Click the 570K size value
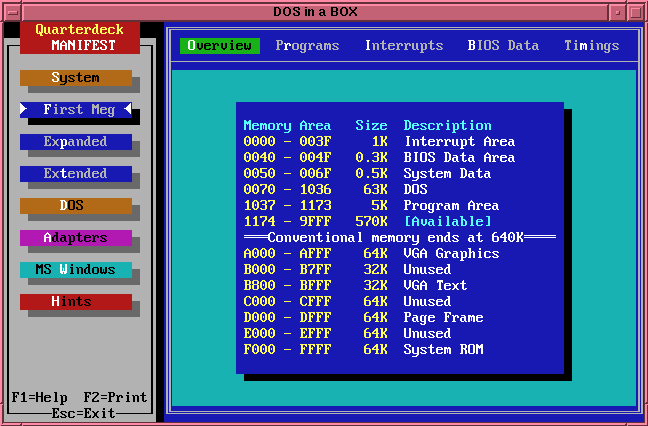This screenshot has width=648, height=426. point(371,221)
